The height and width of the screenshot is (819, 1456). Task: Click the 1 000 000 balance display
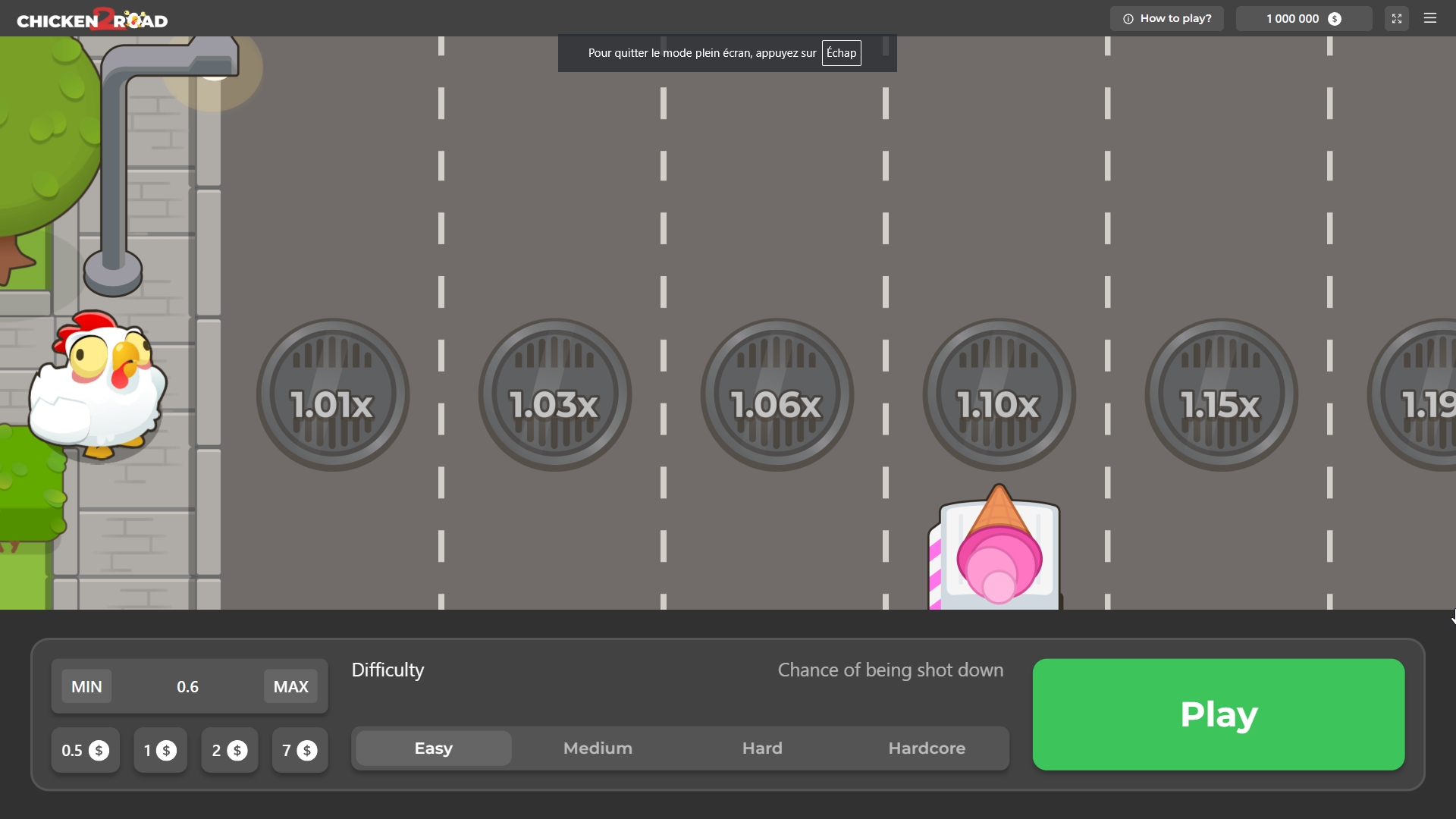click(1304, 18)
